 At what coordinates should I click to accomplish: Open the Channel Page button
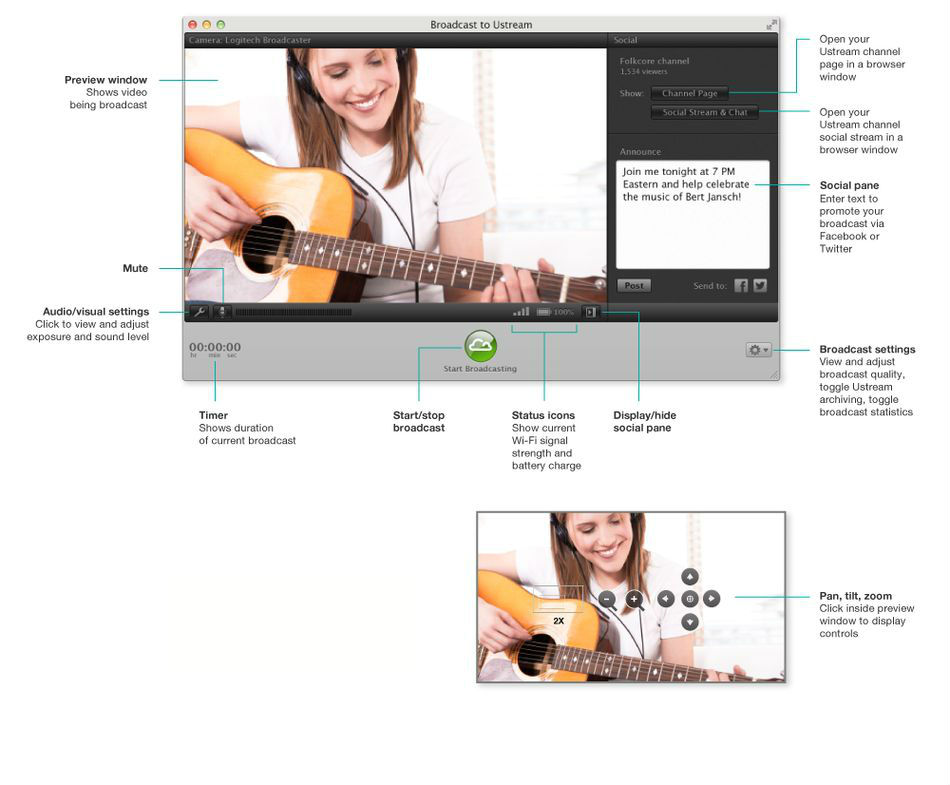[689, 93]
